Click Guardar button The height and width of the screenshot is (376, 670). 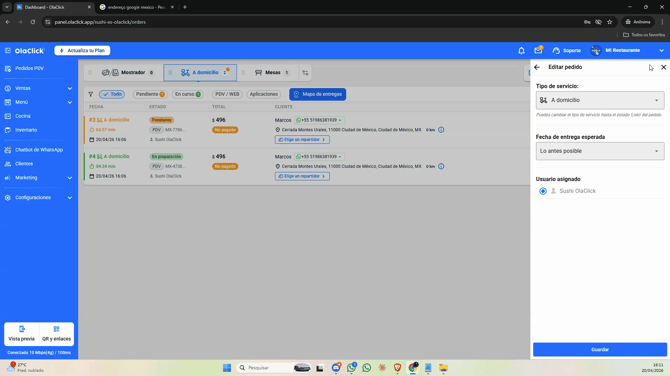tap(600, 350)
